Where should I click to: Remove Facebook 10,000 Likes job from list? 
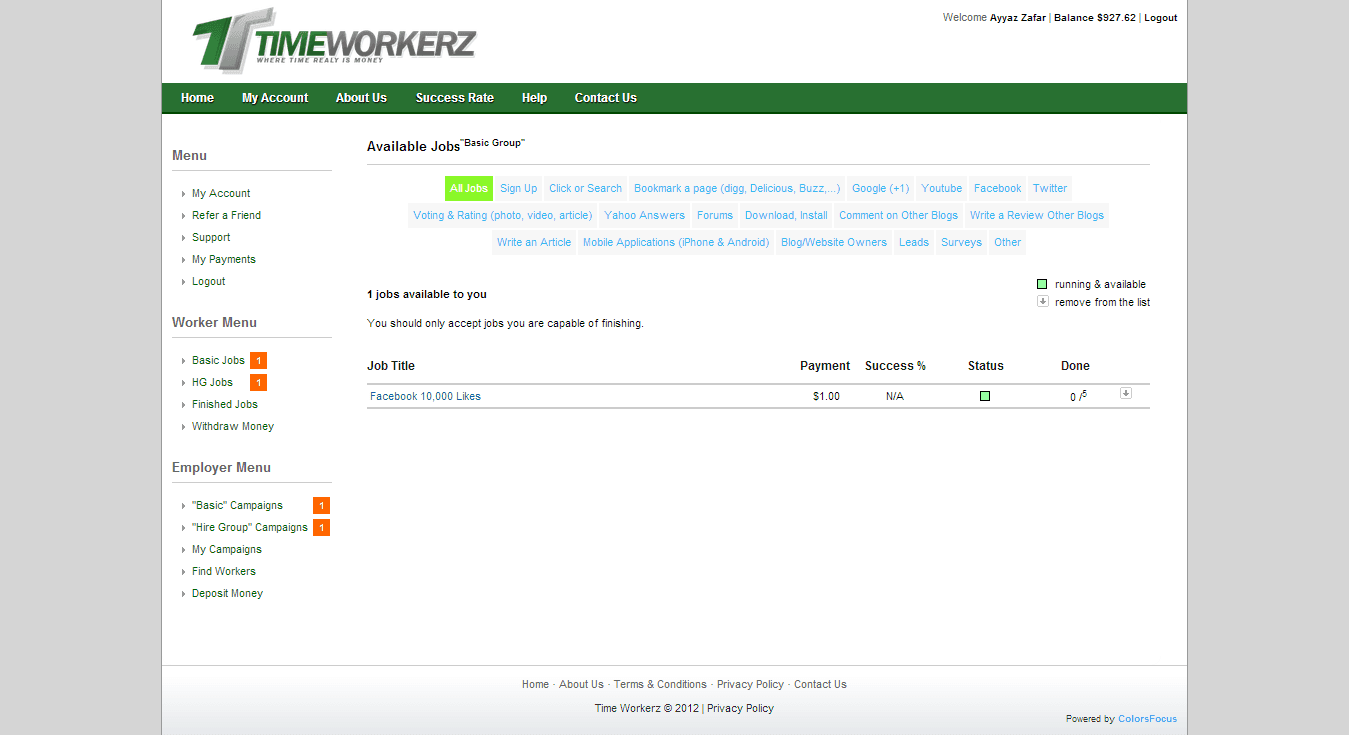[1125, 393]
